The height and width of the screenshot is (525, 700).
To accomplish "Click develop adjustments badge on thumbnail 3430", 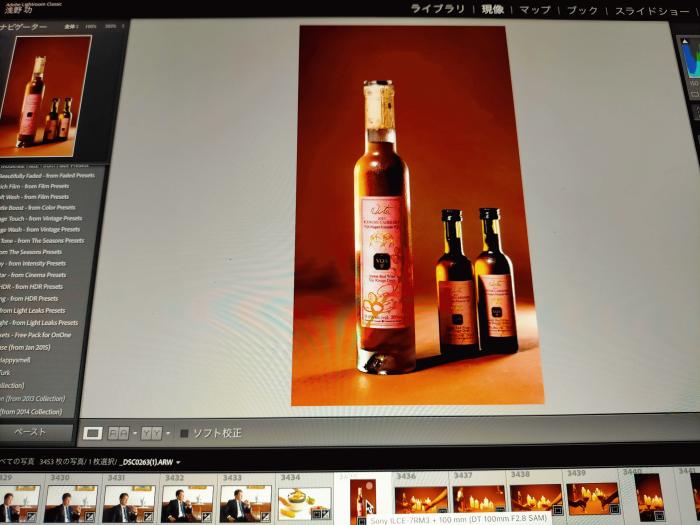I will (x=90, y=517).
